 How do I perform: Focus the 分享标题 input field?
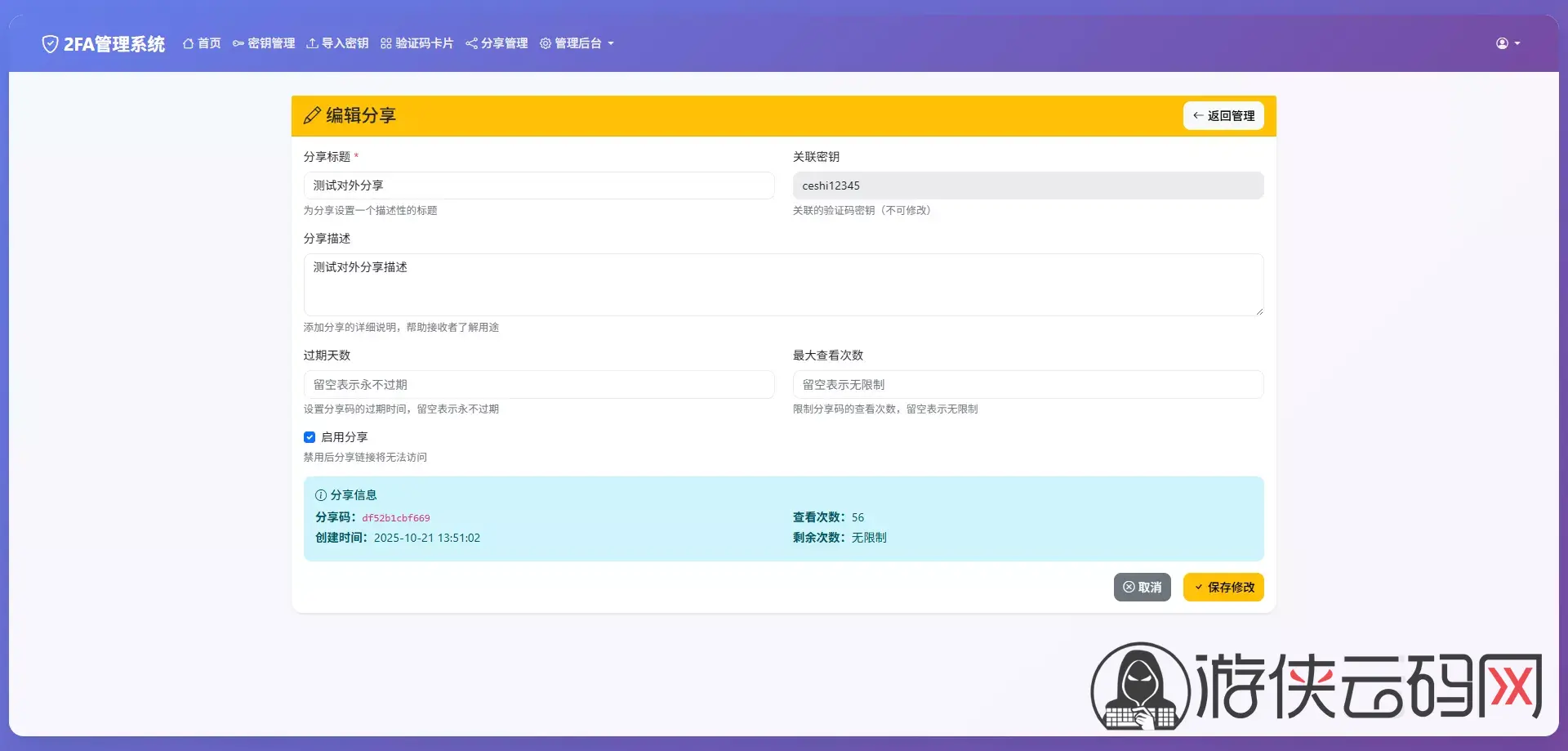538,186
